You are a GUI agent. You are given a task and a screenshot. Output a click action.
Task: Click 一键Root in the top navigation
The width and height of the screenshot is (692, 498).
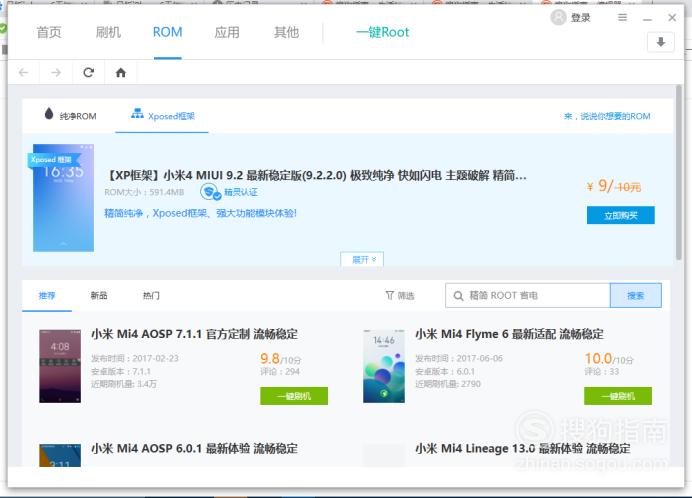[383, 32]
